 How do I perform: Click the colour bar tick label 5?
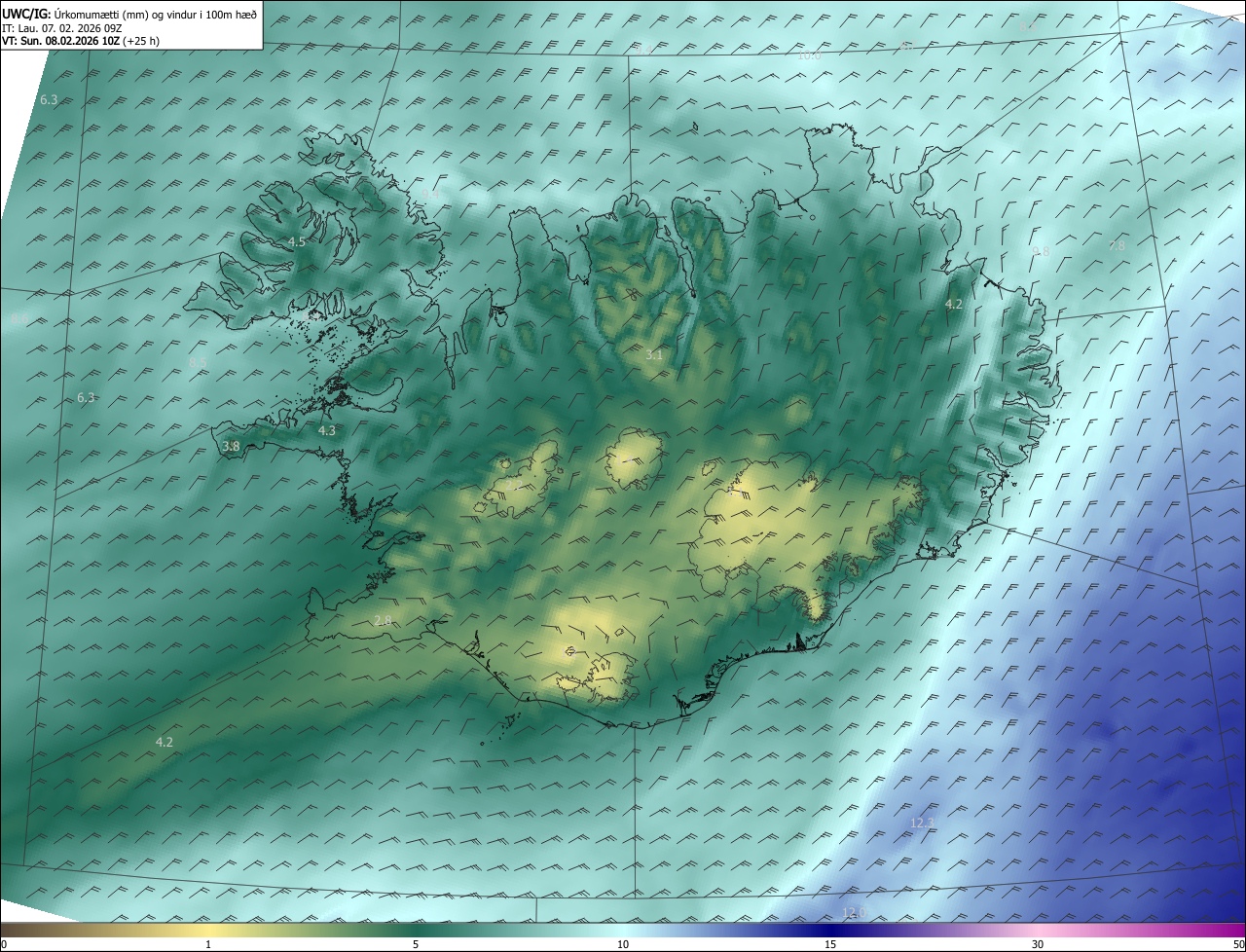416,944
